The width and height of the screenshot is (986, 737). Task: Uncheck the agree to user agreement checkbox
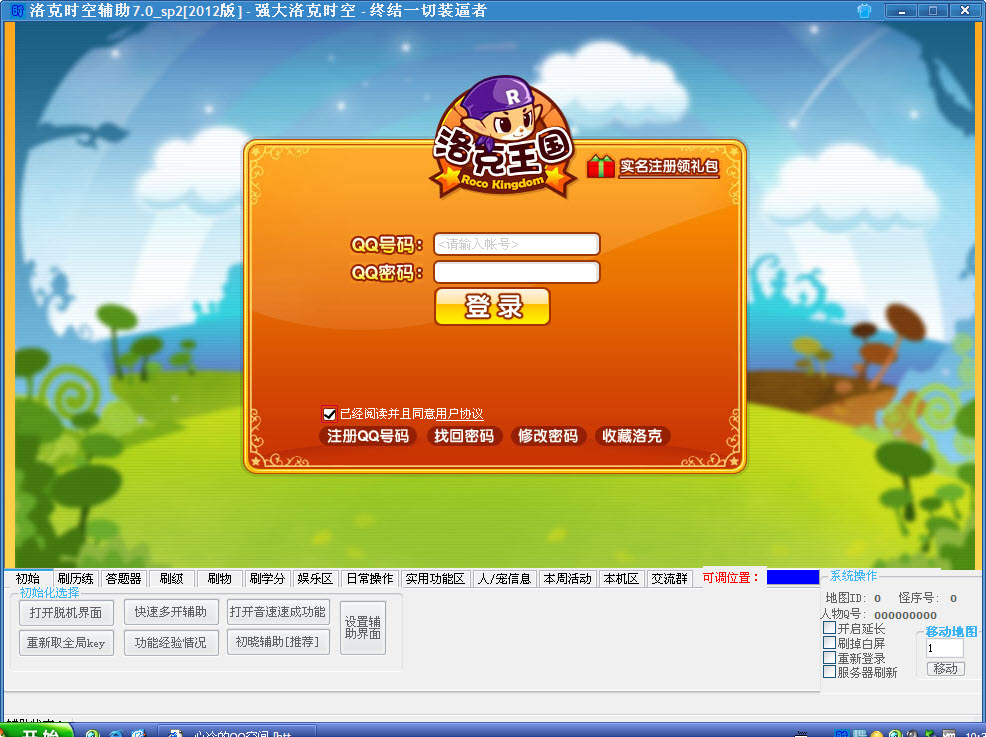tap(329, 414)
